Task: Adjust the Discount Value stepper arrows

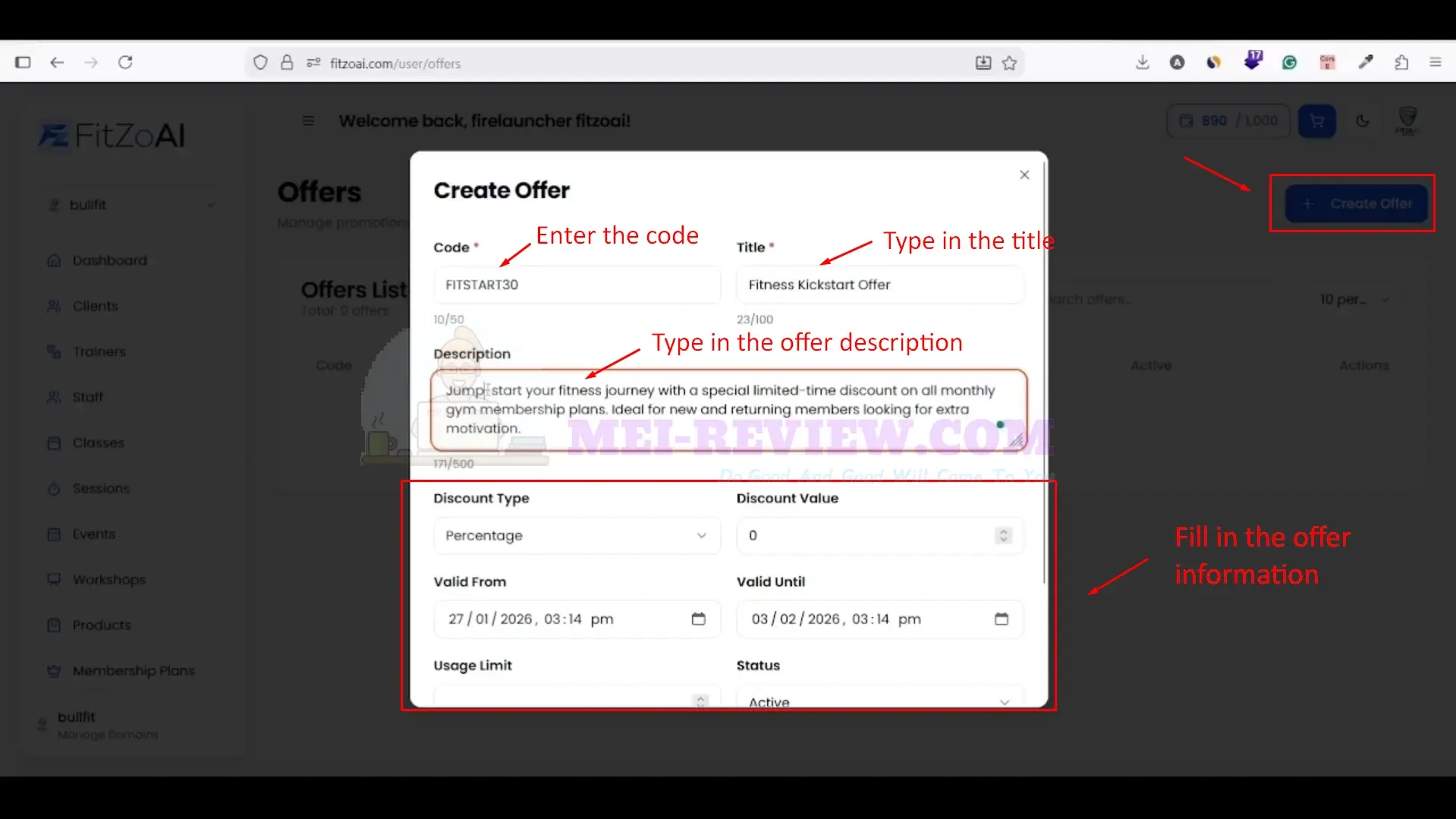Action: [x=1003, y=535]
